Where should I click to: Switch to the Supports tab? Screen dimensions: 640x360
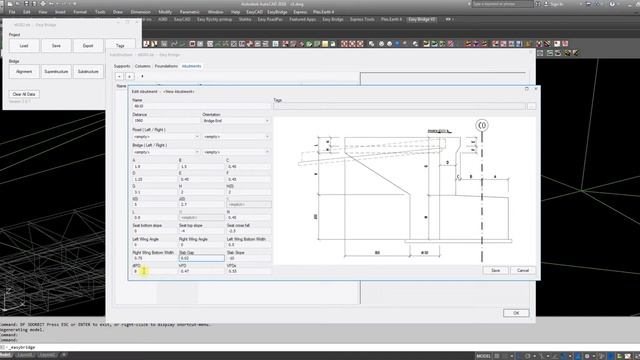(122, 66)
